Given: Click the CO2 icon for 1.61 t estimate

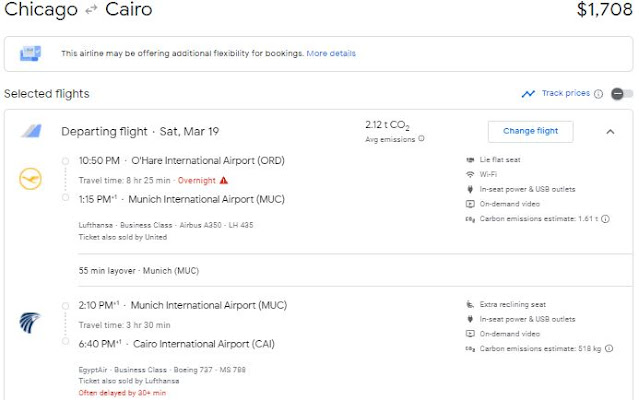Looking at the screenshot, I should (470, 219).
